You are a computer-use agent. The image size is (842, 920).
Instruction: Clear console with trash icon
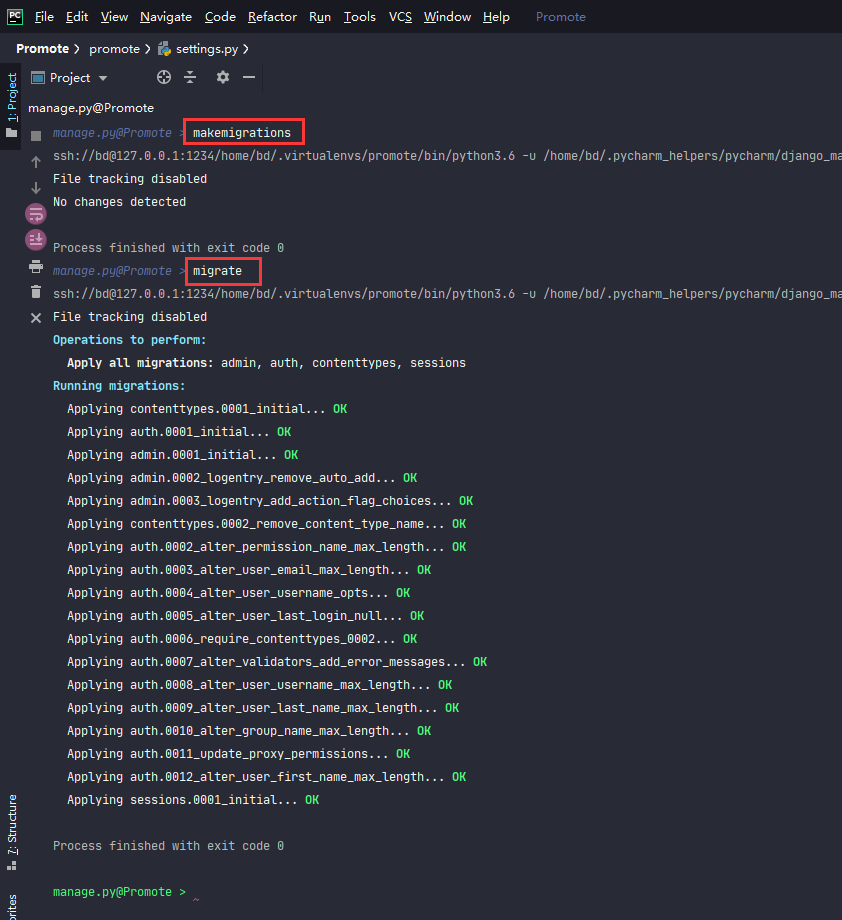[x=36, y=292]
